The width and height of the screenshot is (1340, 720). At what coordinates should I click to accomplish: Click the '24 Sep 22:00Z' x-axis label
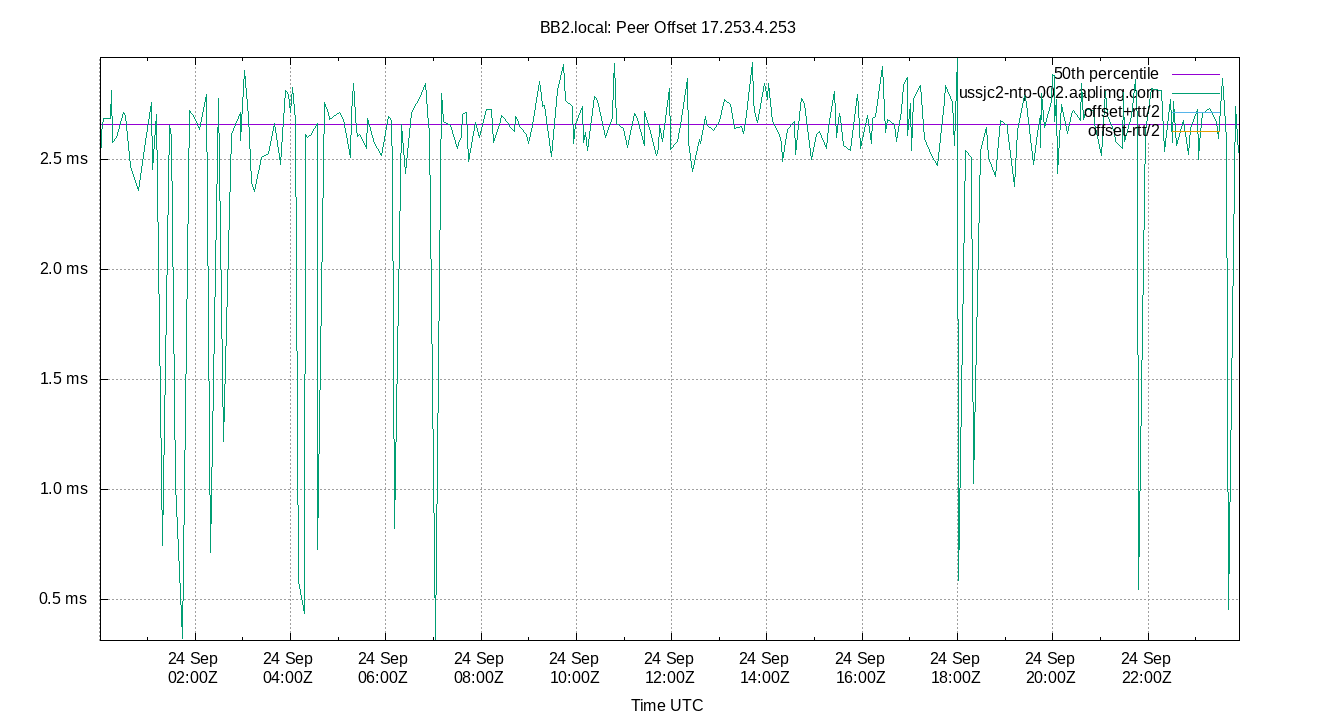pyautogui.click(x=1147, y=668)
